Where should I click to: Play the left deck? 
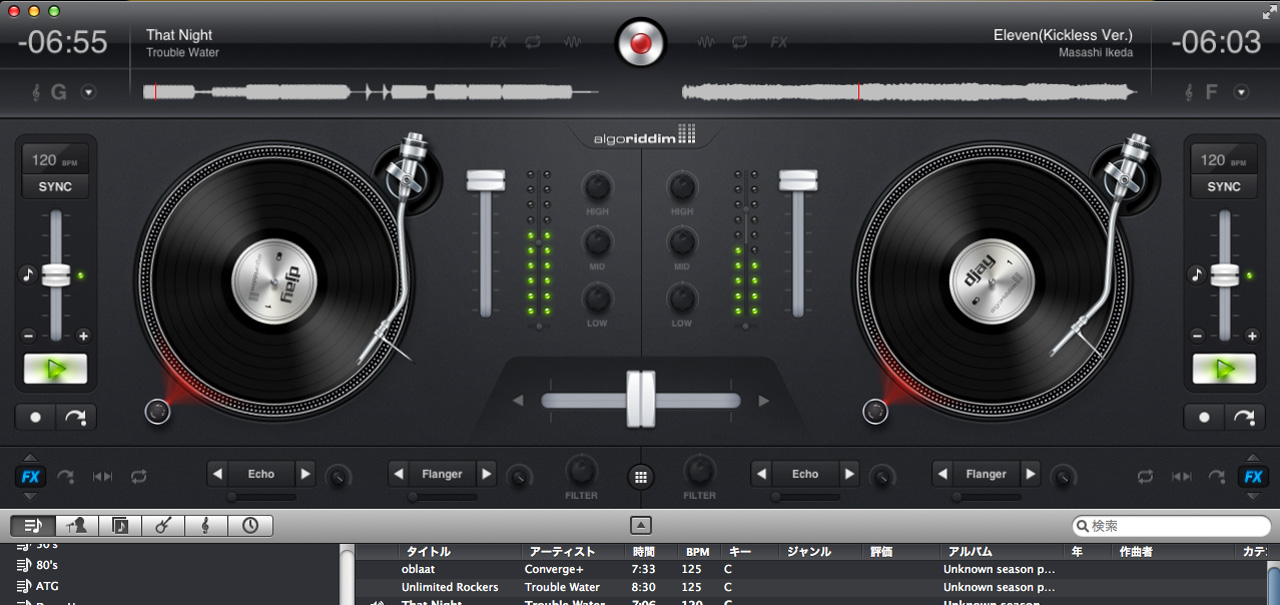tap(56, 369)
